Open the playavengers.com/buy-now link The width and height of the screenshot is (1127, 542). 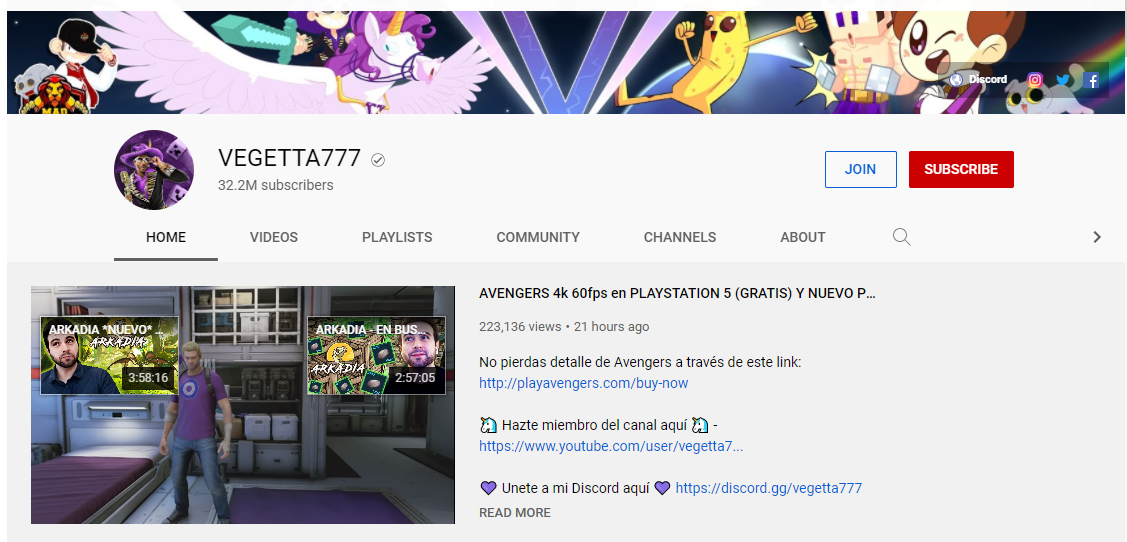coord(584,383)
